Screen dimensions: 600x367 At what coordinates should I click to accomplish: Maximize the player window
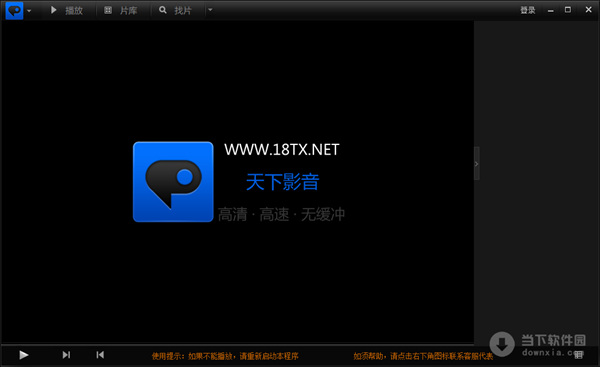pos(568,10)
